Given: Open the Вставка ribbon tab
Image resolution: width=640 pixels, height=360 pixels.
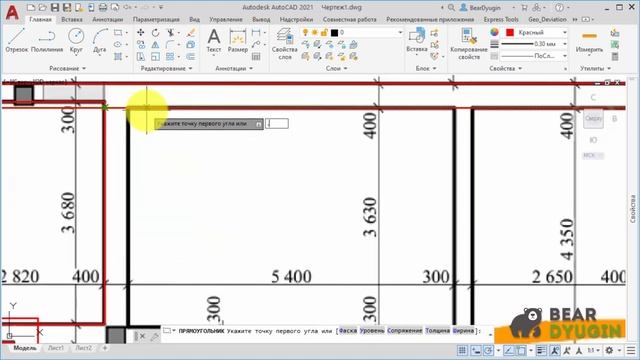Looking at the screenshot, I should 72,19.
